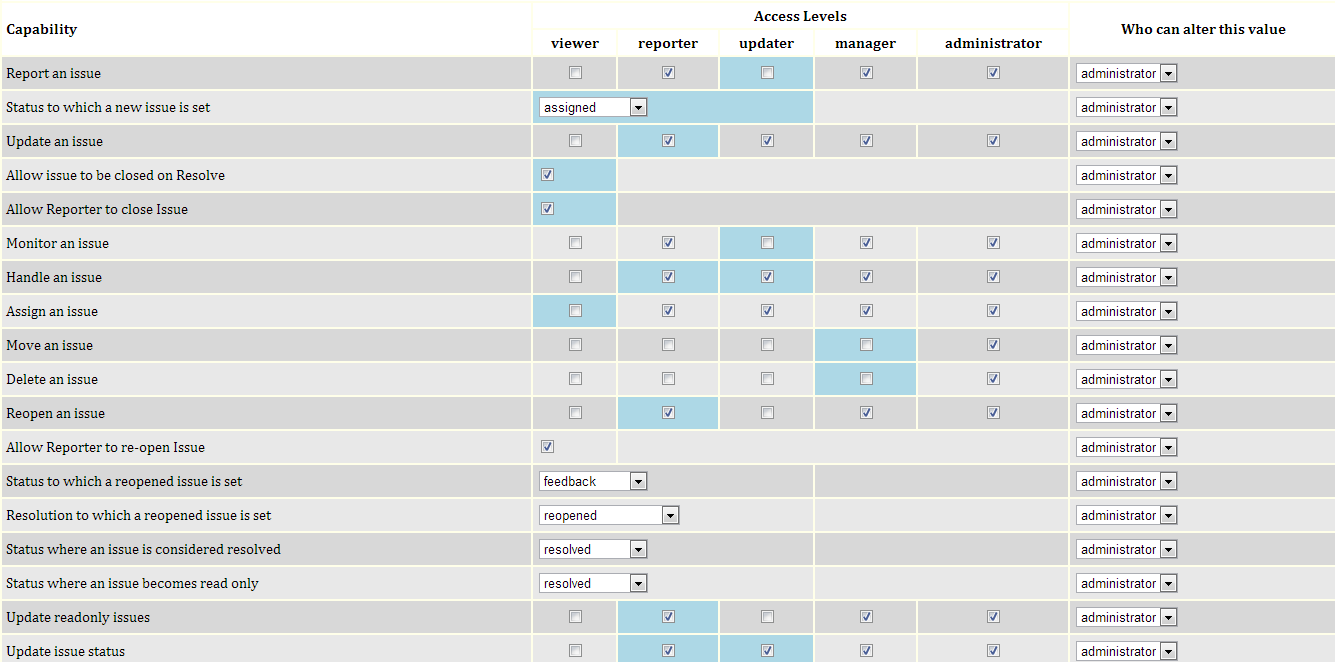Uncheck reporter box for Update an issue
Screen dimensions: 1335x662
(668, 141)
